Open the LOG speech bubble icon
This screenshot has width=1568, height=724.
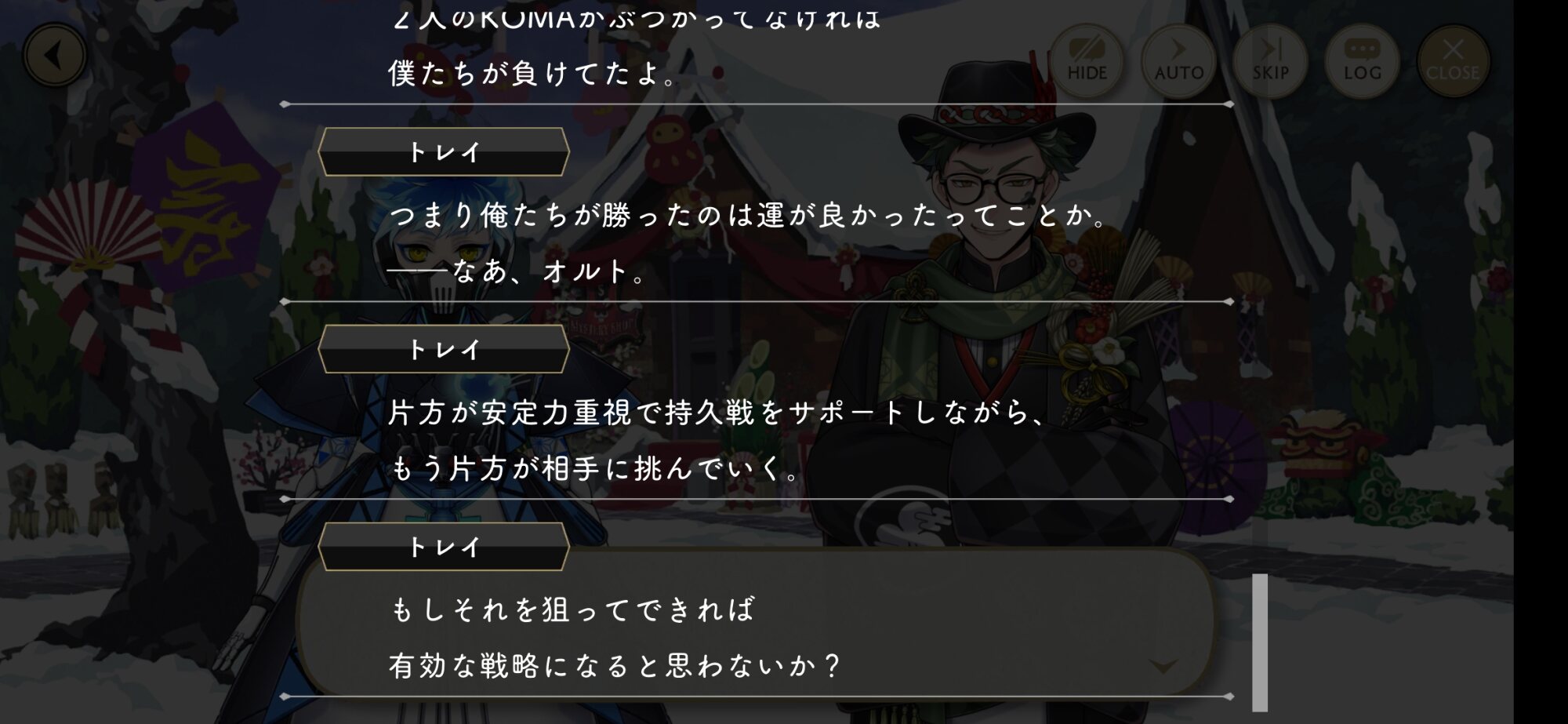pyautogui.click(x=1362, y=61)
